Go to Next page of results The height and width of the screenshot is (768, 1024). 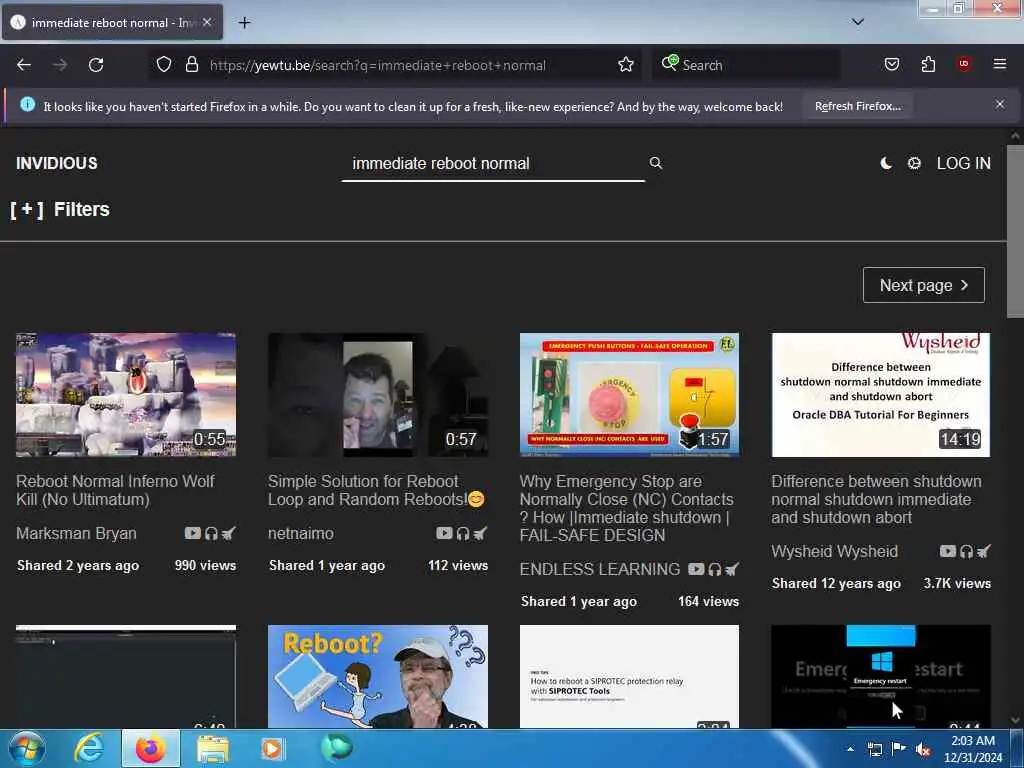click(923, 285)
